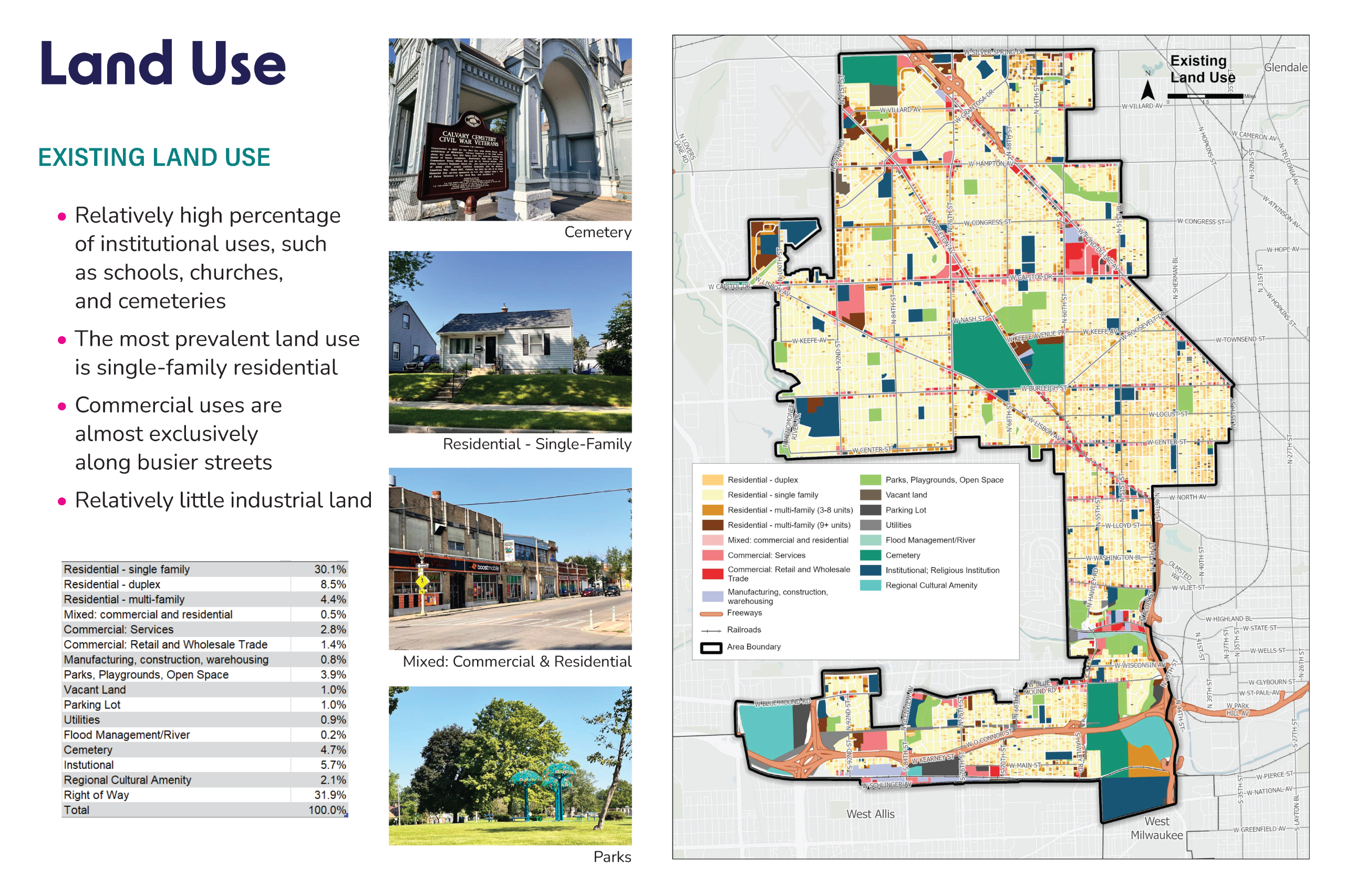This screenshot has width=1345, height=896.
Task: Open the Parks photo with trees
Action: tap(510, 765)
